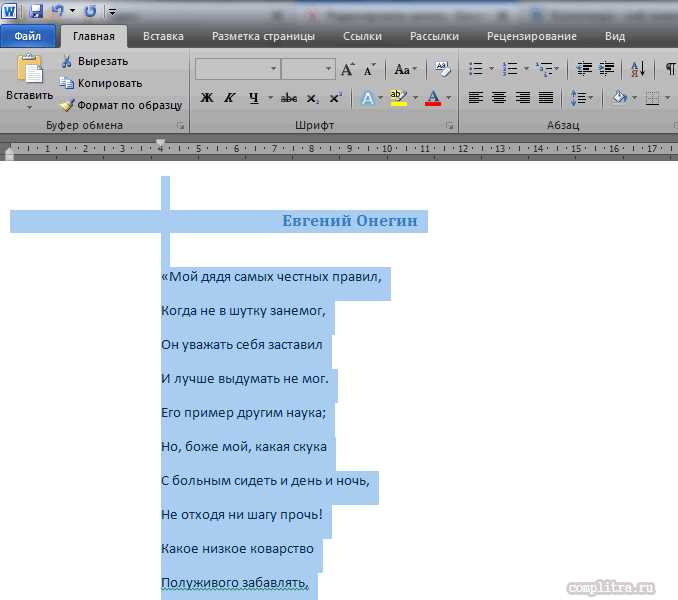Open the Шрифт dialog launcher
The width and height of the screenshot is (678, 600).
click(x=450, y=125)
